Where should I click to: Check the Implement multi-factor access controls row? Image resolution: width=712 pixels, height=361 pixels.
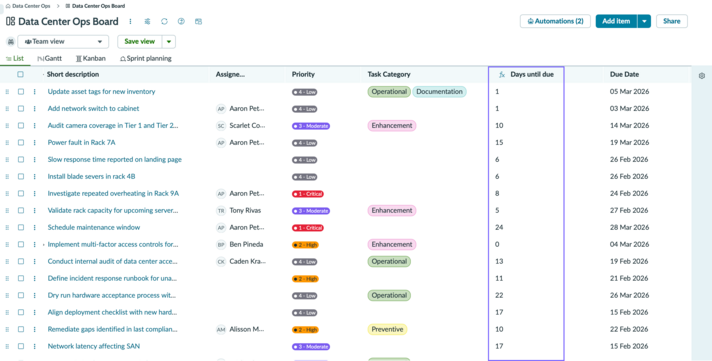tap(21, 245)
